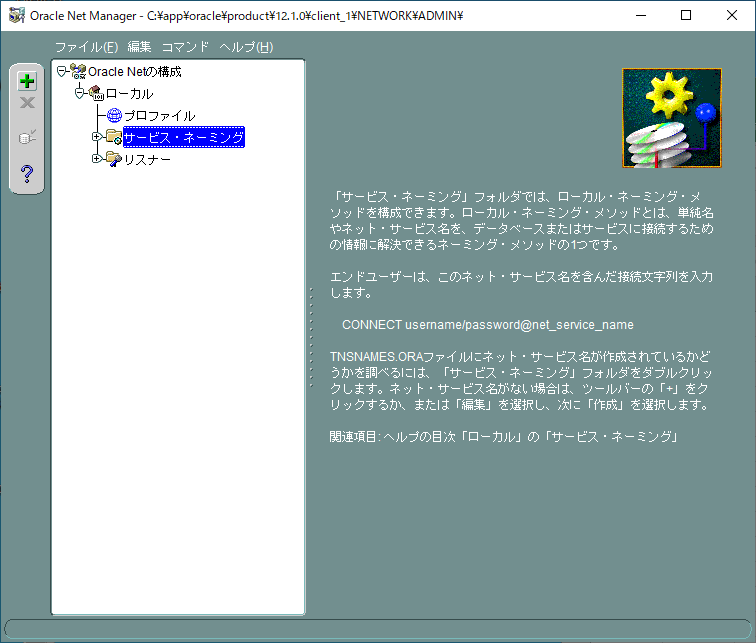
Task: Click the Oracle Net Manager title bar icon
Action: tap(17, 15)
